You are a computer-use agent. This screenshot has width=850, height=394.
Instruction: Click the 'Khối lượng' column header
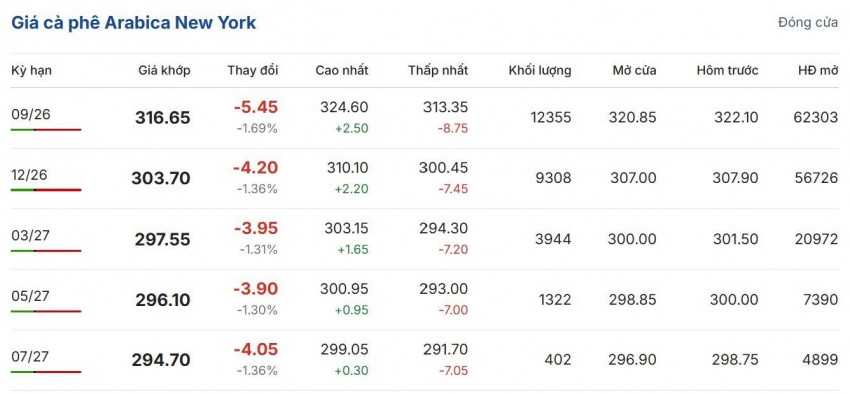coord(540,70)
